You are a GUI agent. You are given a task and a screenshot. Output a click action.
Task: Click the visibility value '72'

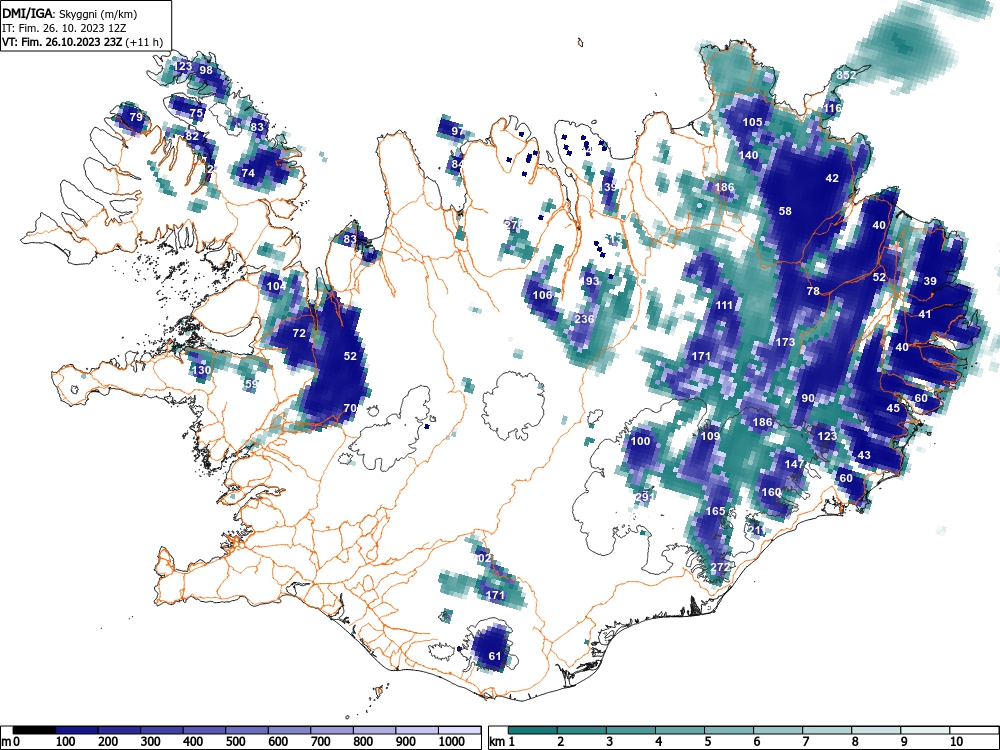299,333
